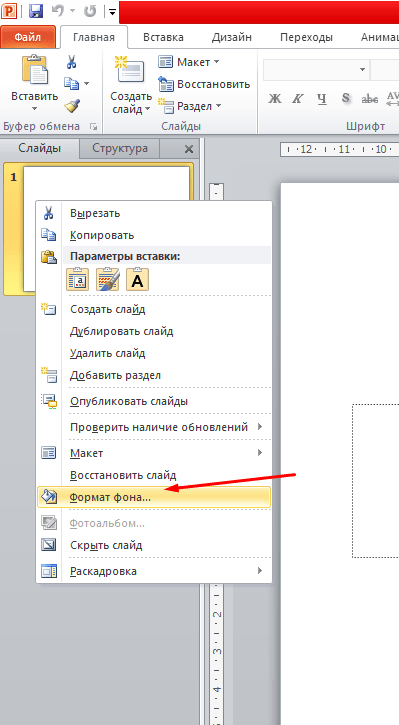Click the Скрыть слайд menu icon

tap(49, 545)
